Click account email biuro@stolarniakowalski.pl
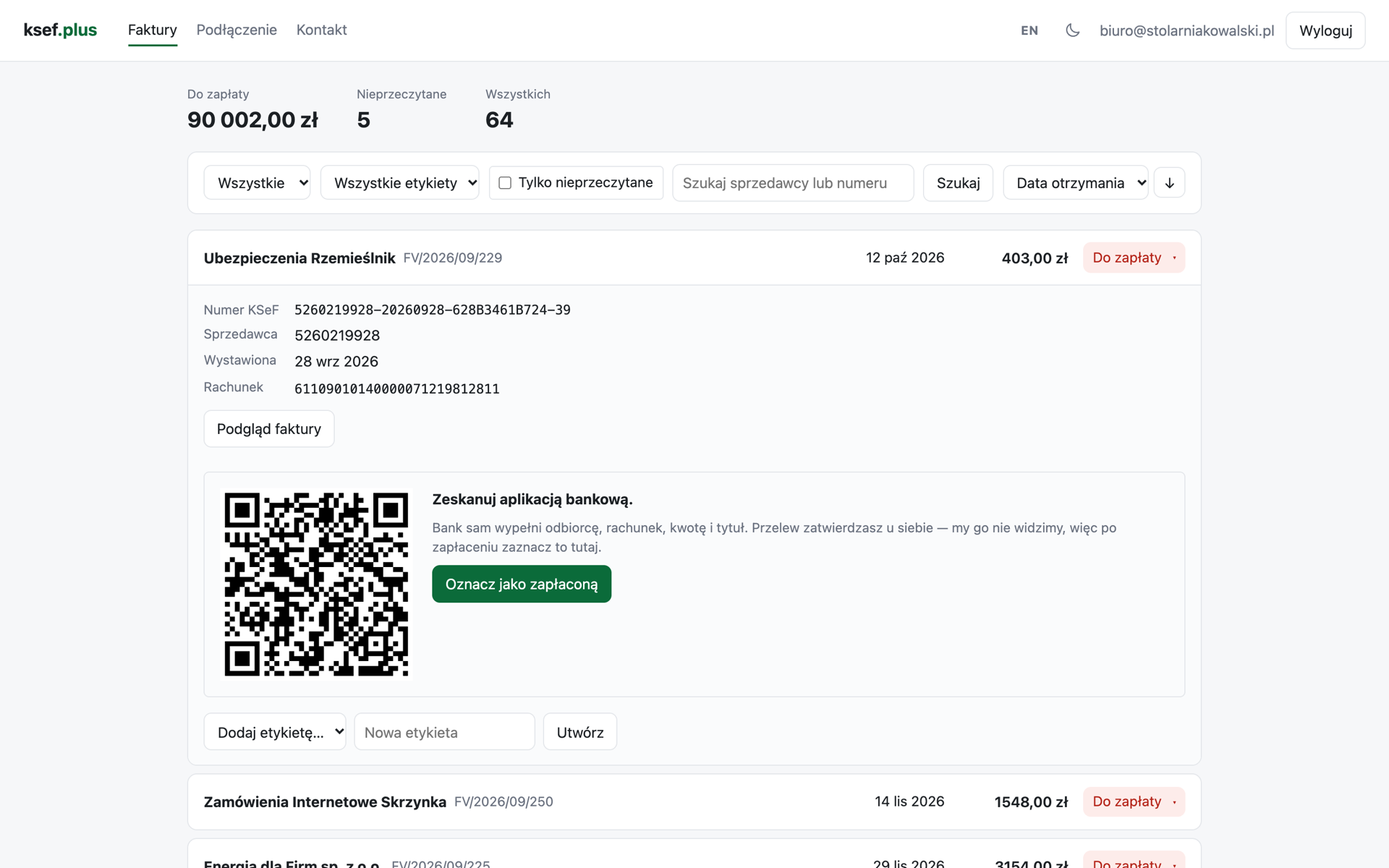 click(x=1186, y=30)
